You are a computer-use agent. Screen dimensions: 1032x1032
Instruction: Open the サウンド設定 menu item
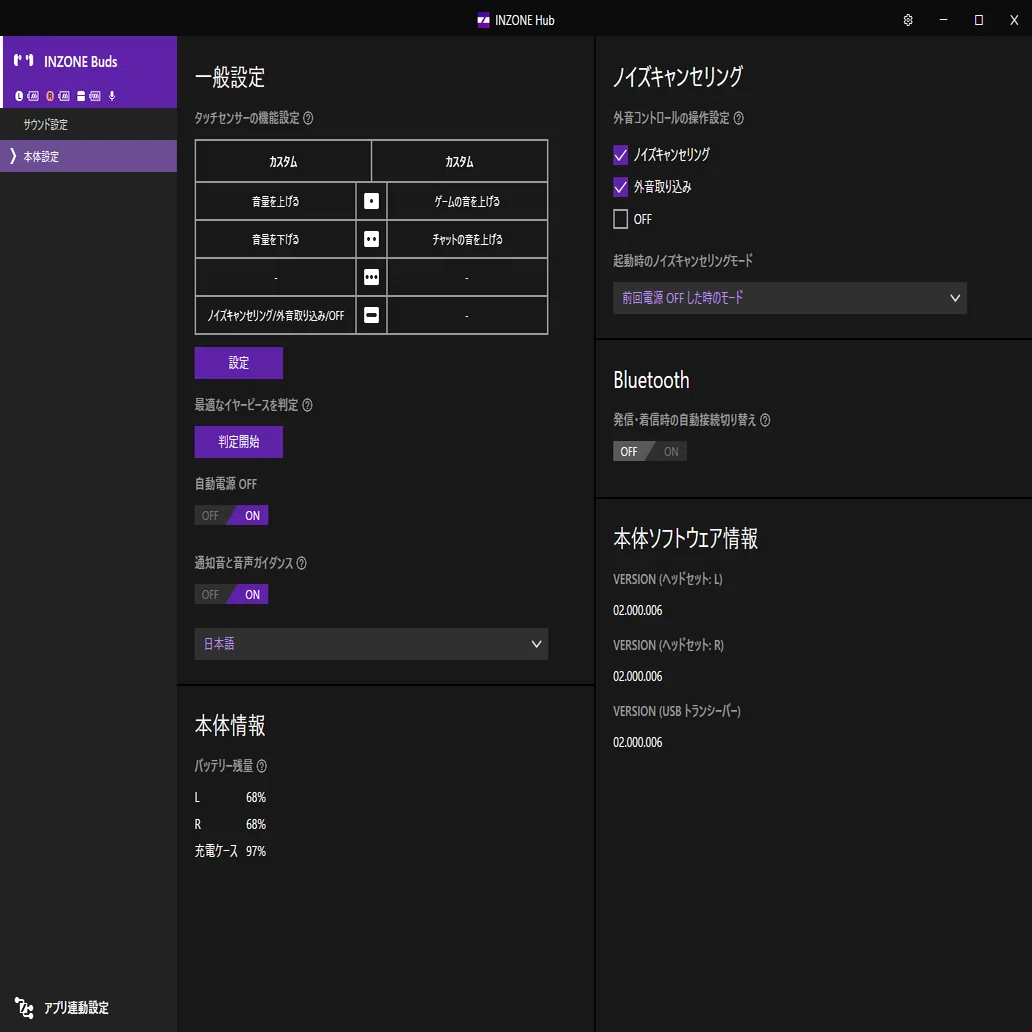[x=88, y=124]
